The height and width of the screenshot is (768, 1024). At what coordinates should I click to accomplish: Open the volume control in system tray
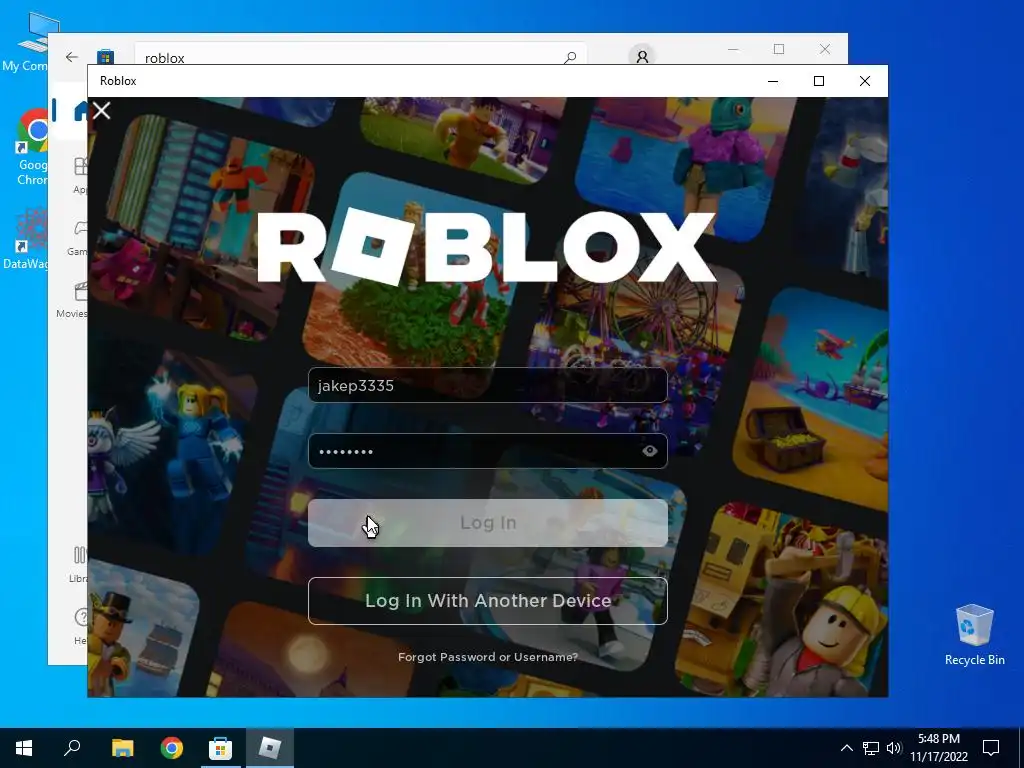pos(894,748)
